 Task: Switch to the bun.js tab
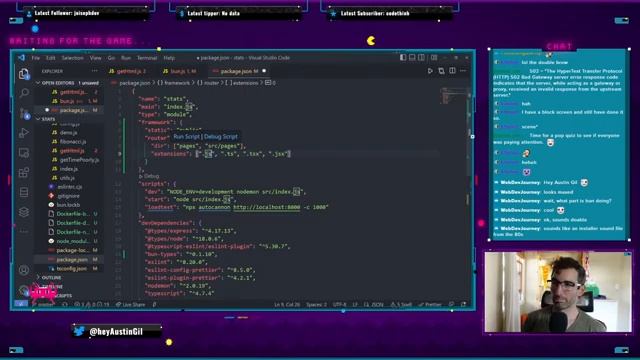(x=179, y=71)
